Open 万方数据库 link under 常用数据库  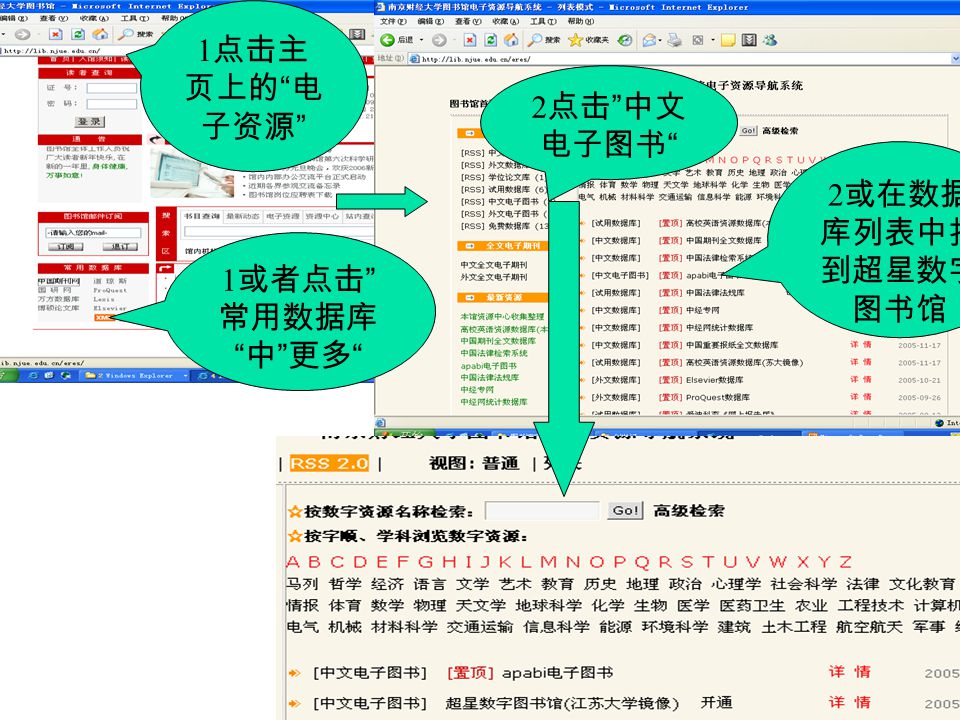point(59,299)
